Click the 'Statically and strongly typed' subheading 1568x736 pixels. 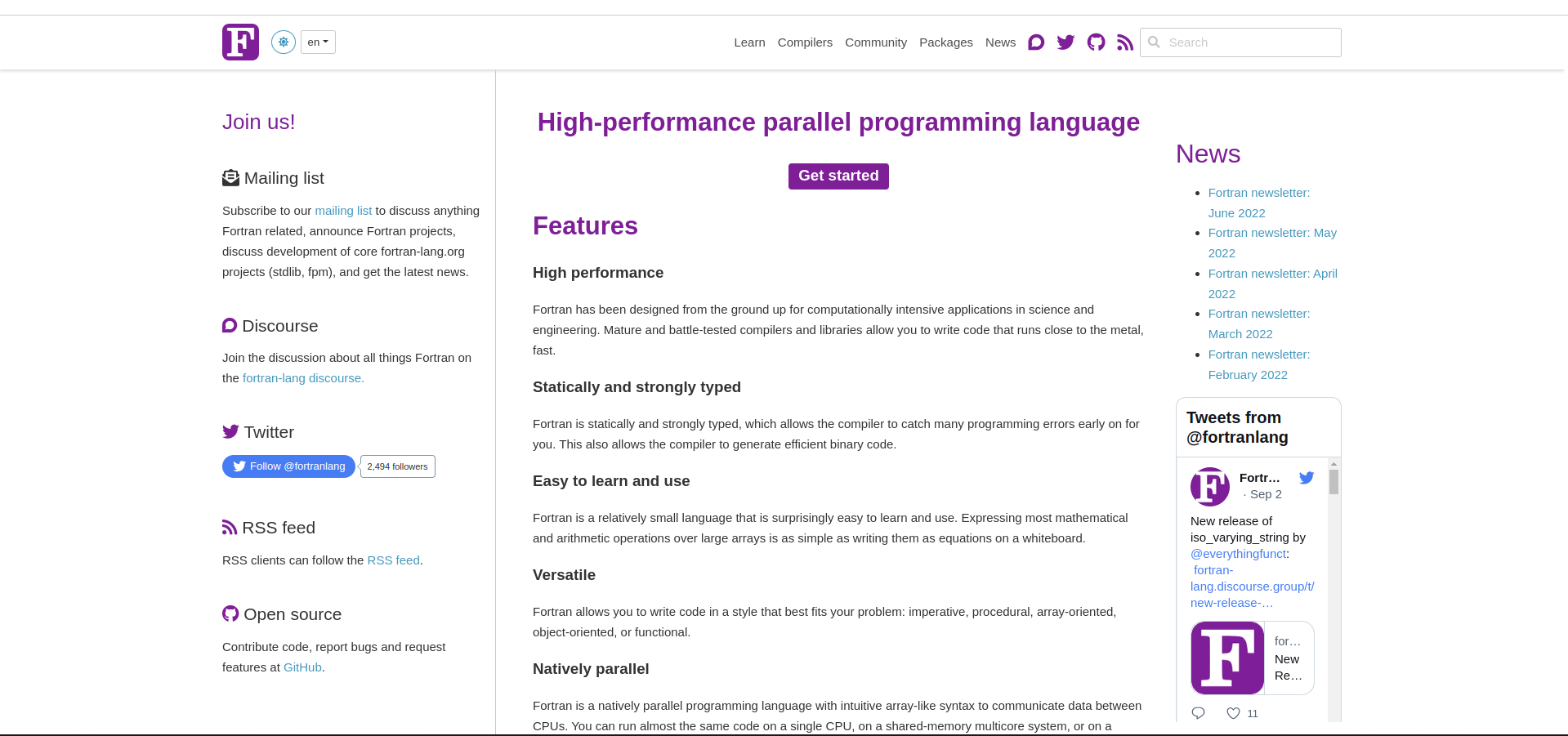pos(637,387)
